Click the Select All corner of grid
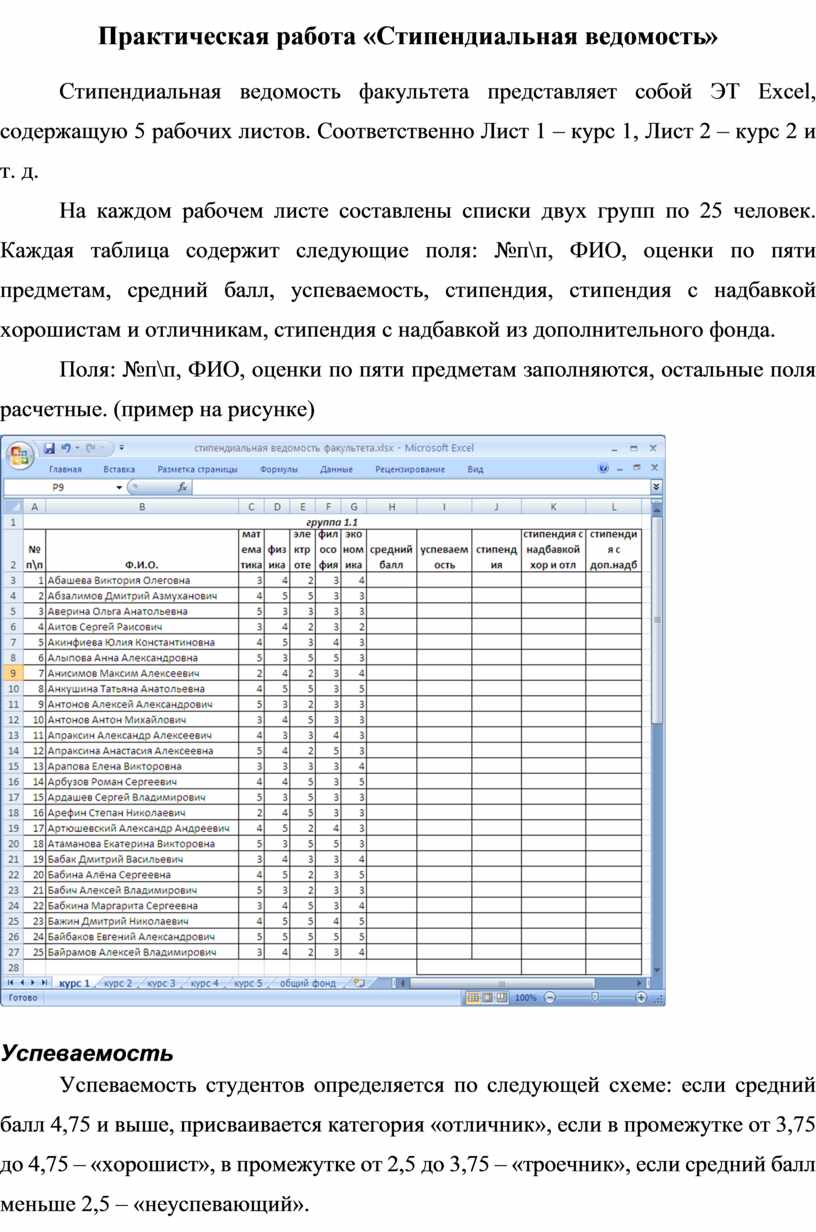816x1232 pixels. [x=12, y=507]
